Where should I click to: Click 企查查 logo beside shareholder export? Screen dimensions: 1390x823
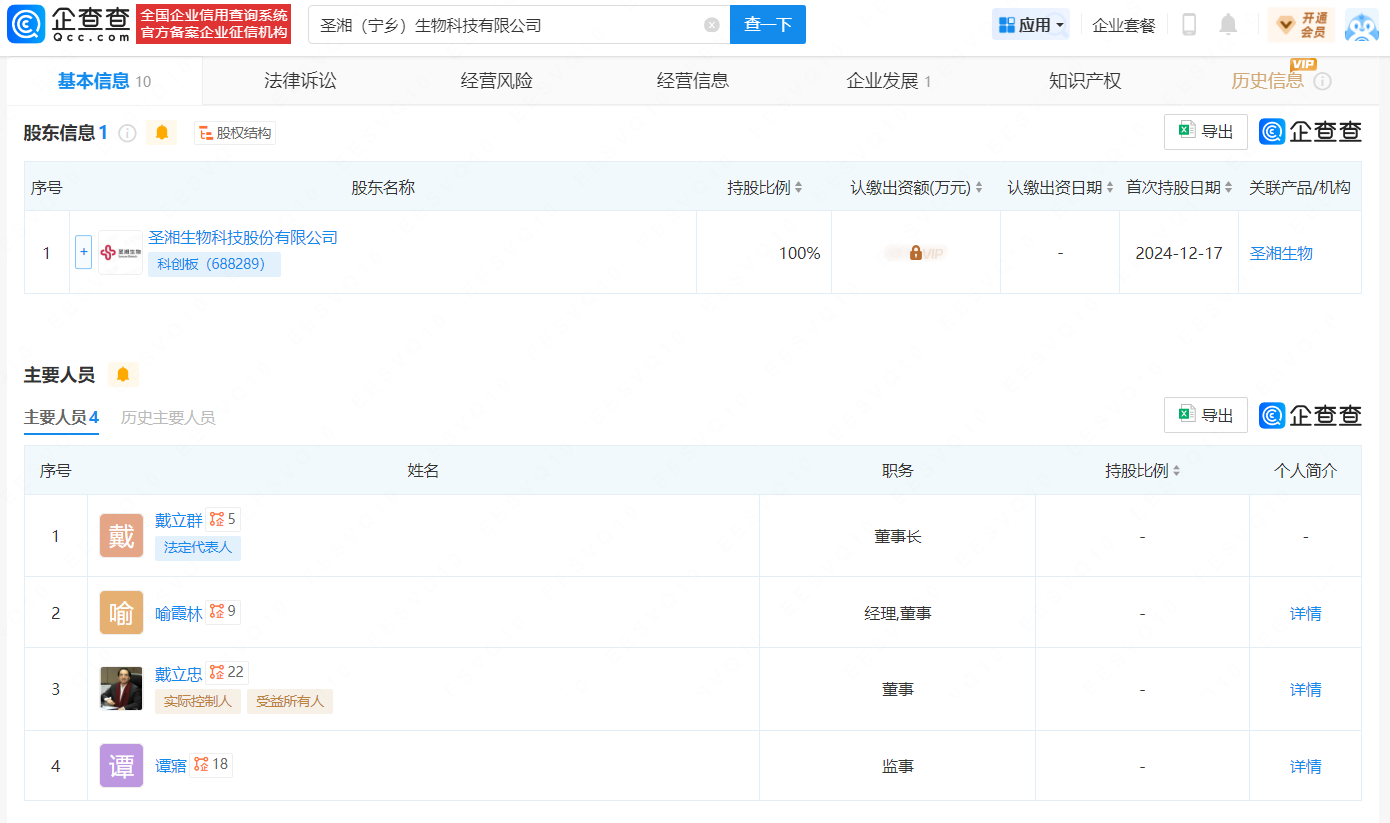coord(1310,132)
